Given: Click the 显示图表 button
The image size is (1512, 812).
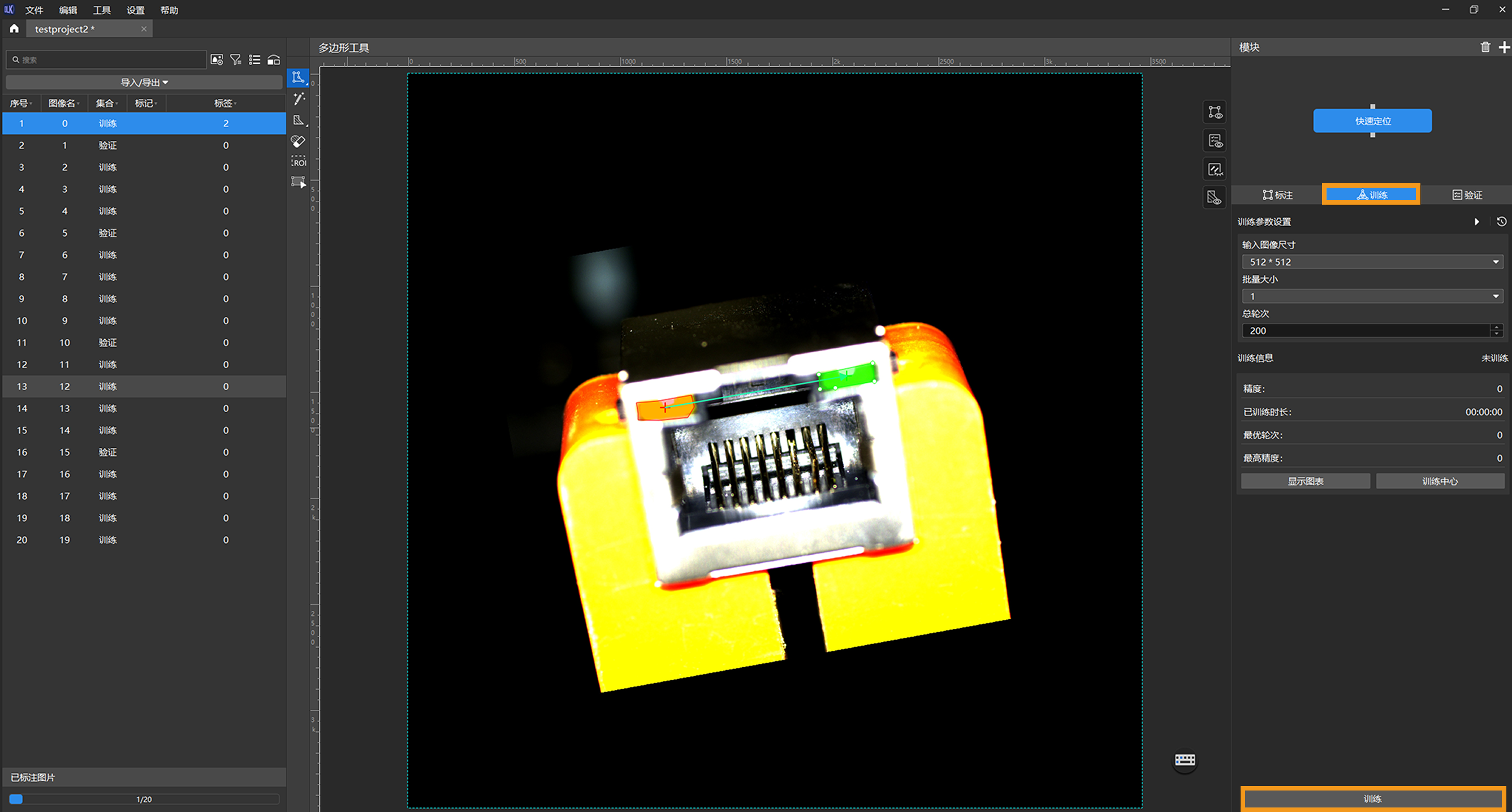Looking at the screenshot, I should pos(1305,481).
